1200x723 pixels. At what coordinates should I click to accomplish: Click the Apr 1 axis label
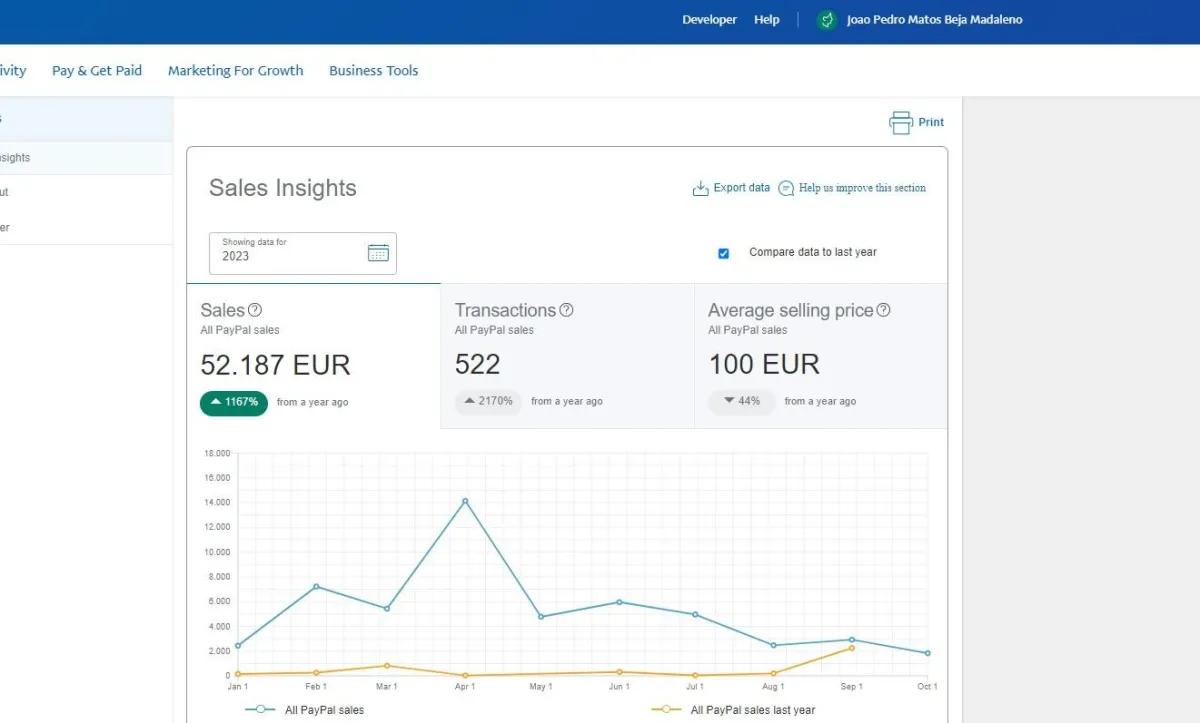[x=465, y=687]
